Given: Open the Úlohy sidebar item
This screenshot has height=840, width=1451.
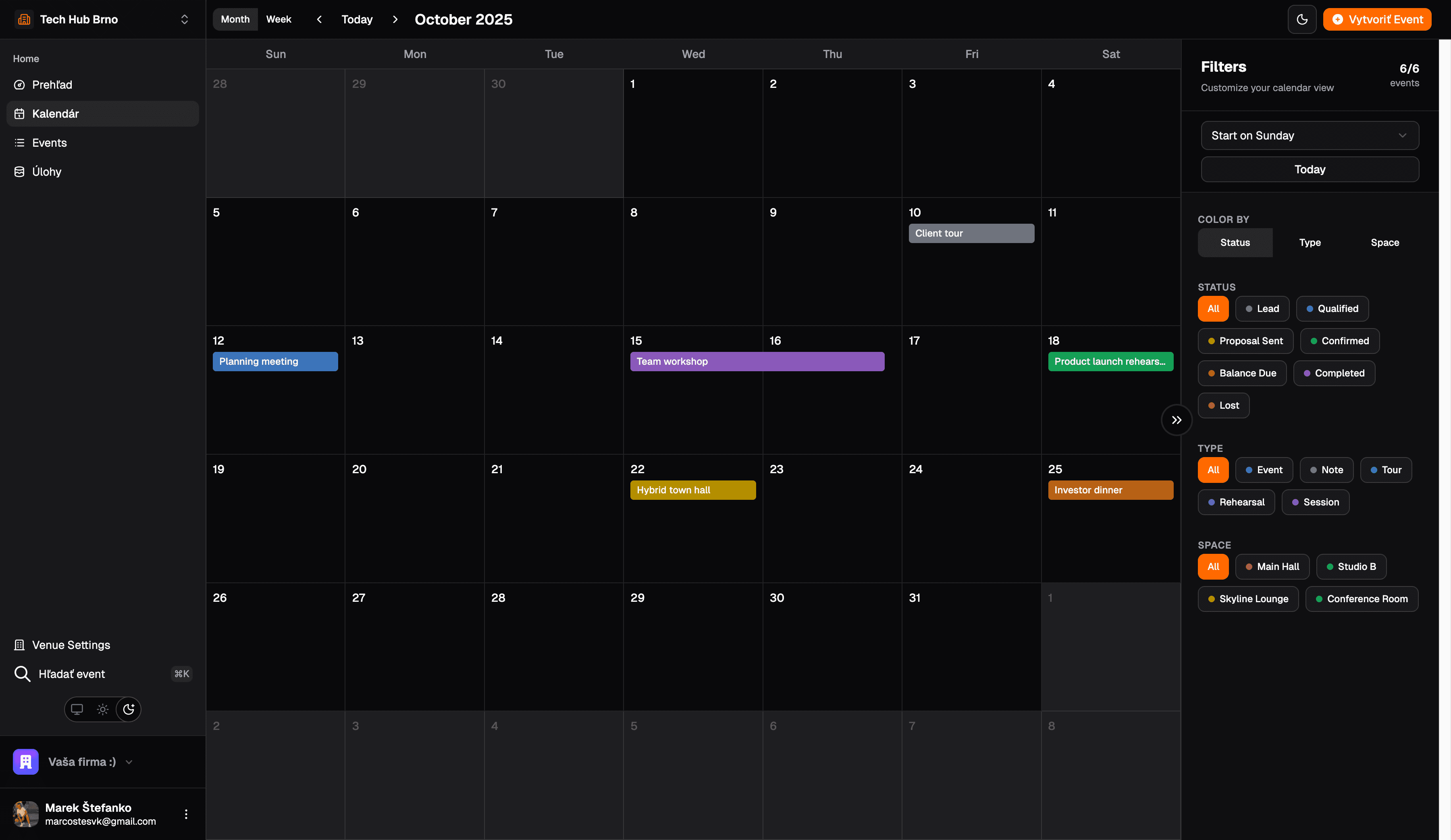Looking at the screenshot, I should (x=46, y=172).
